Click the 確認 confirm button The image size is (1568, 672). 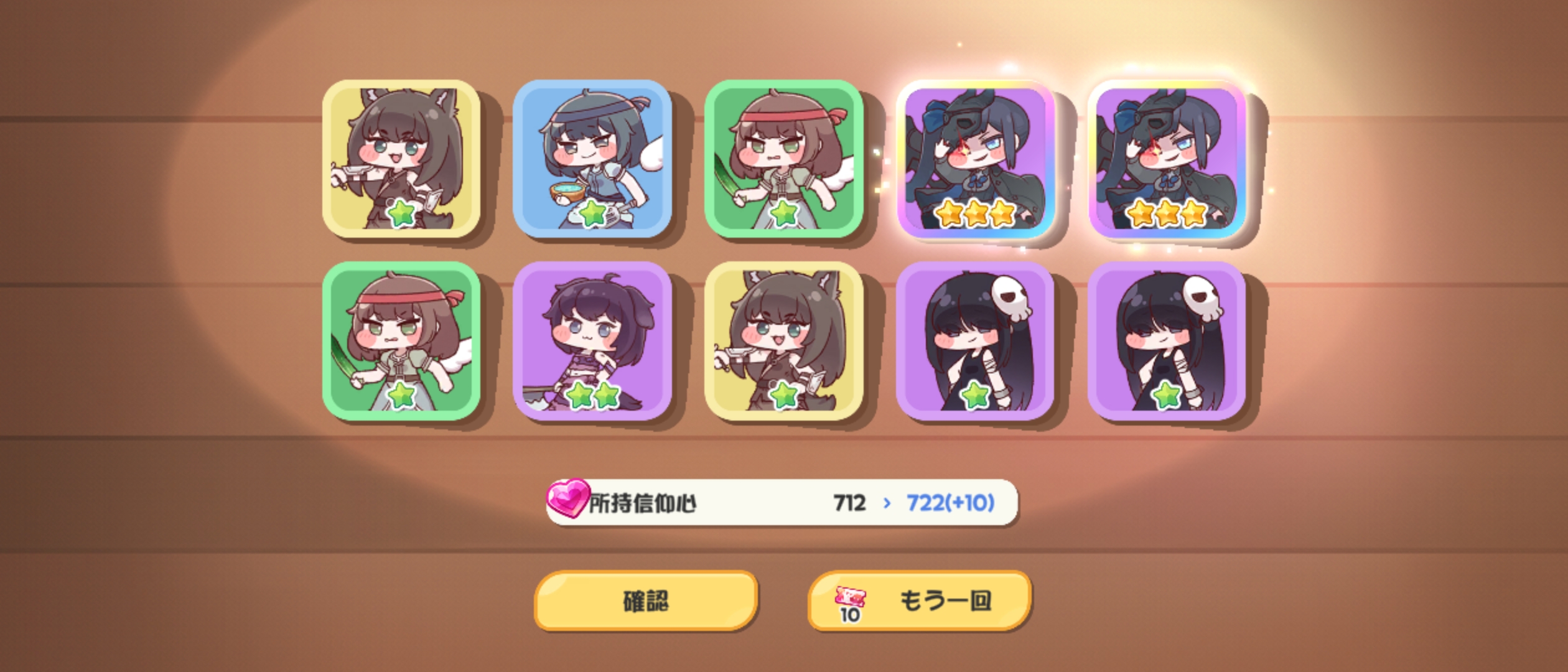tap(646, 600)
